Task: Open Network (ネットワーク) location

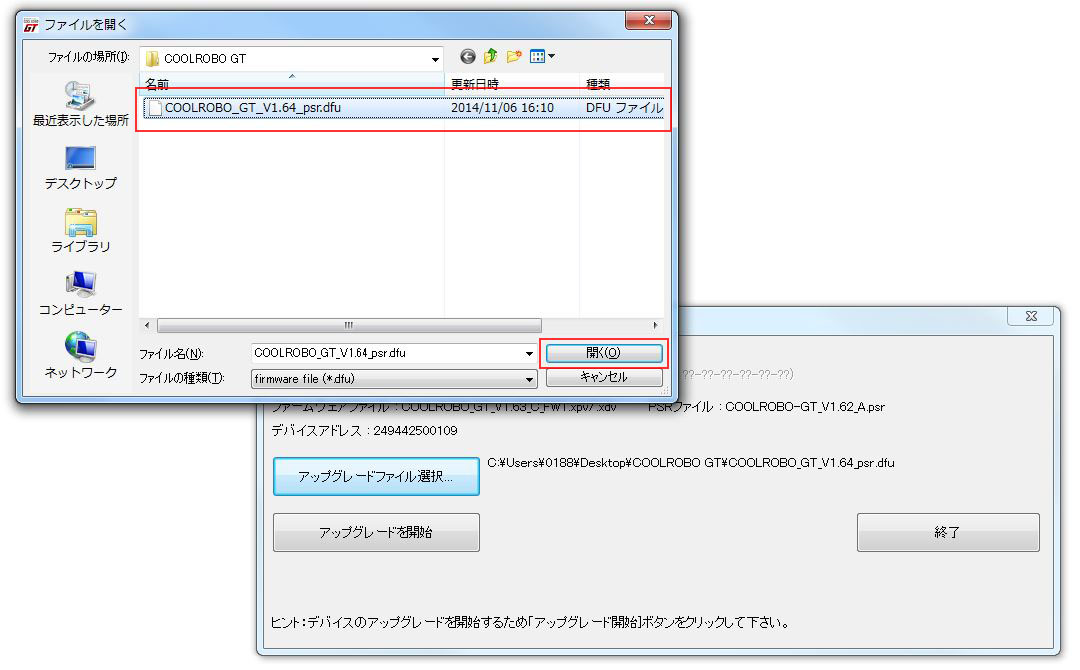Action: (81, 356)
